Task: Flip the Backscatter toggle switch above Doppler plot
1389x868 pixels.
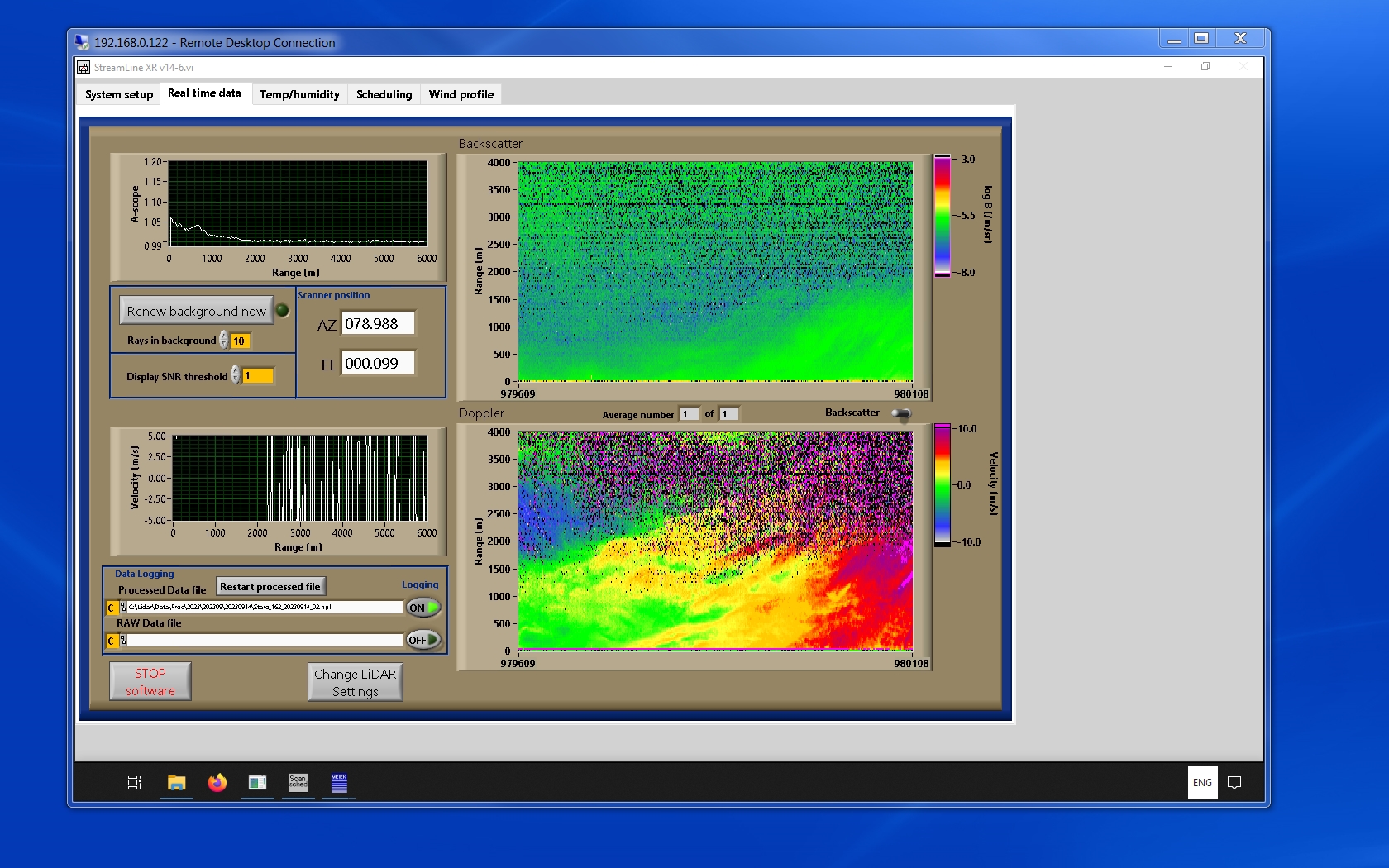Action: 900,413
